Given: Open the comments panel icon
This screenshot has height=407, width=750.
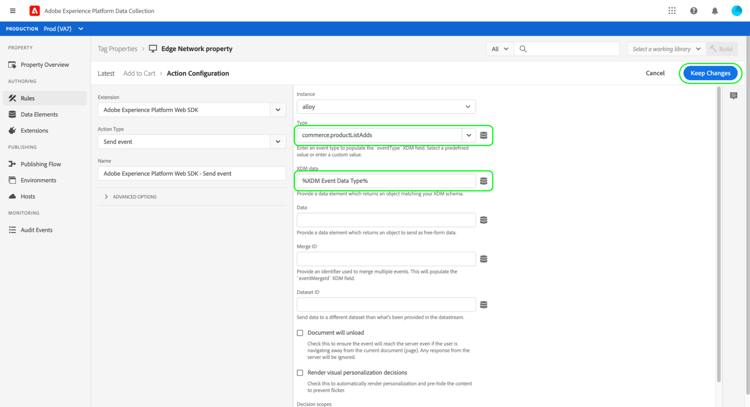Looking at the screenshot, I should point(734,96).
